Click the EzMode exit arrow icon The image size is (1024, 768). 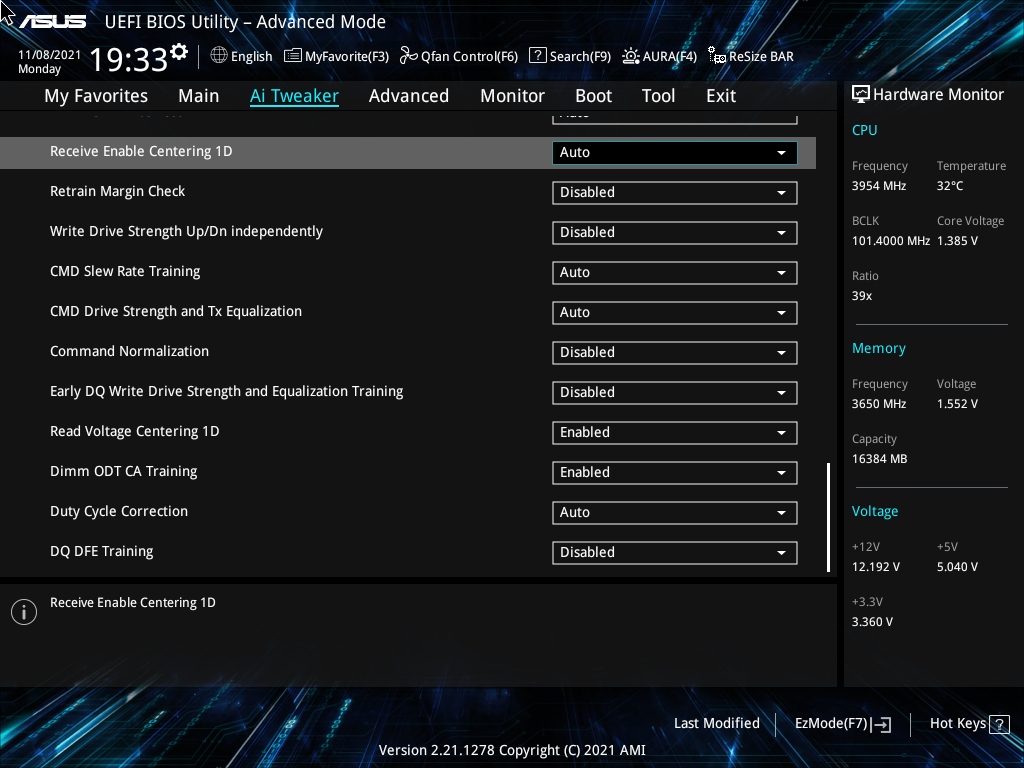pos(881,724)
